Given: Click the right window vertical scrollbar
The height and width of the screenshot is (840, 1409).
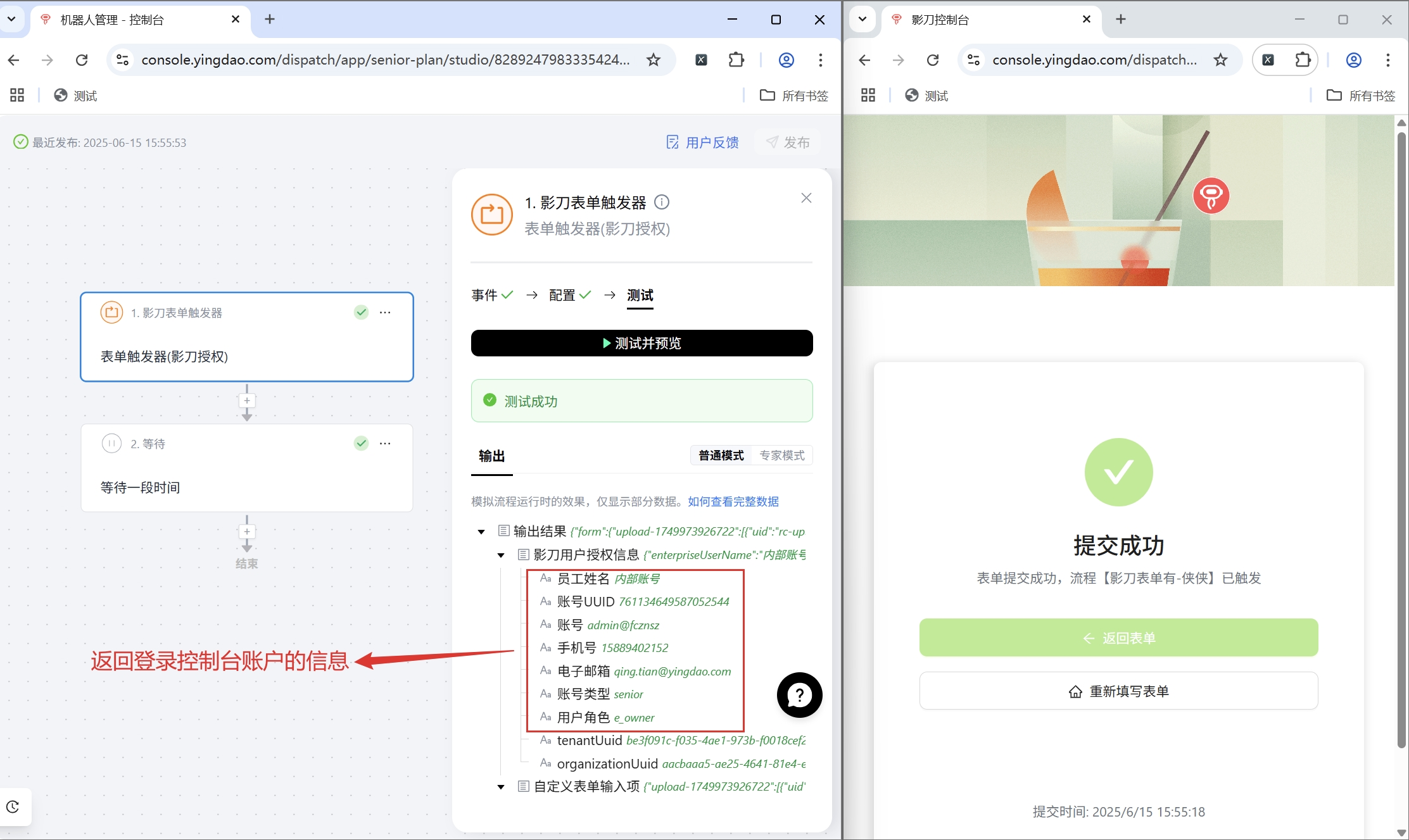Looking at the screenshot, I should click(x=1401, y=443).
